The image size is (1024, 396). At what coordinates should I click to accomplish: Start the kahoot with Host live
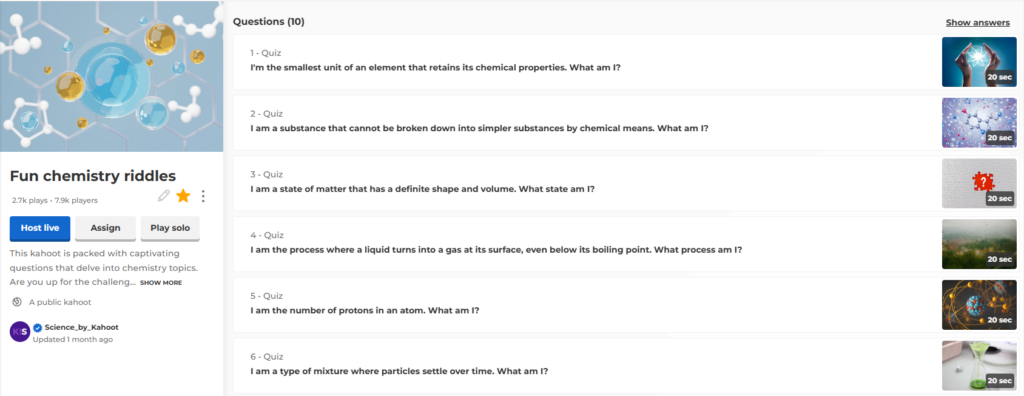coord(40,228)
